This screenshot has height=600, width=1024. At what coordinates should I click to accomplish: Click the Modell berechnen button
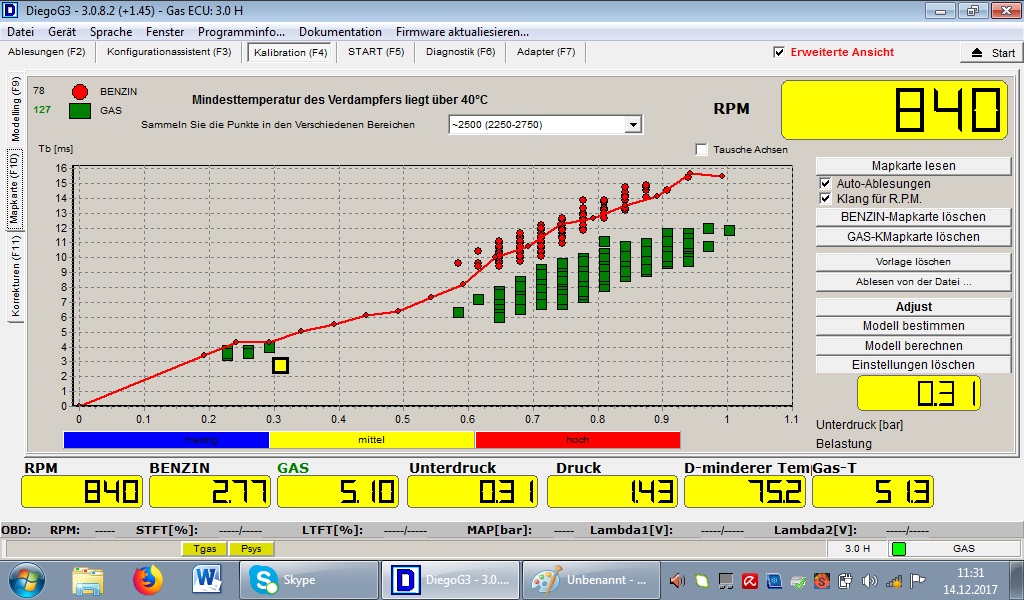click(913, 345)
